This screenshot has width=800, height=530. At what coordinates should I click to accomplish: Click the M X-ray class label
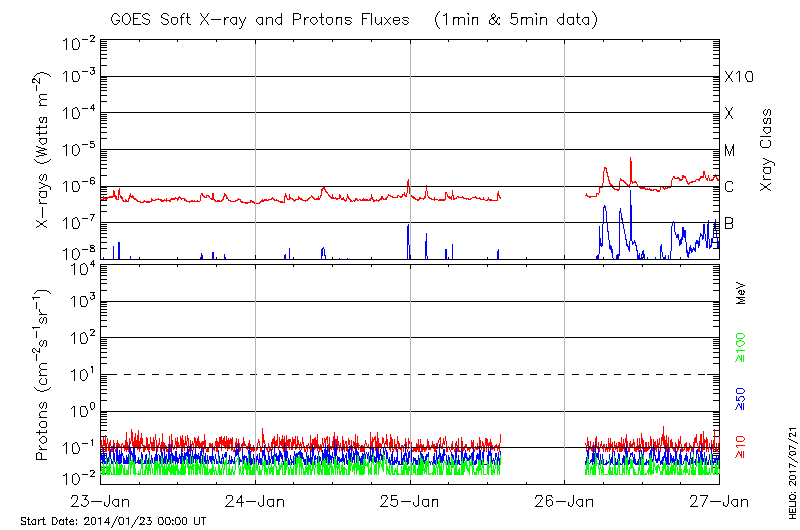coord(730,151)
